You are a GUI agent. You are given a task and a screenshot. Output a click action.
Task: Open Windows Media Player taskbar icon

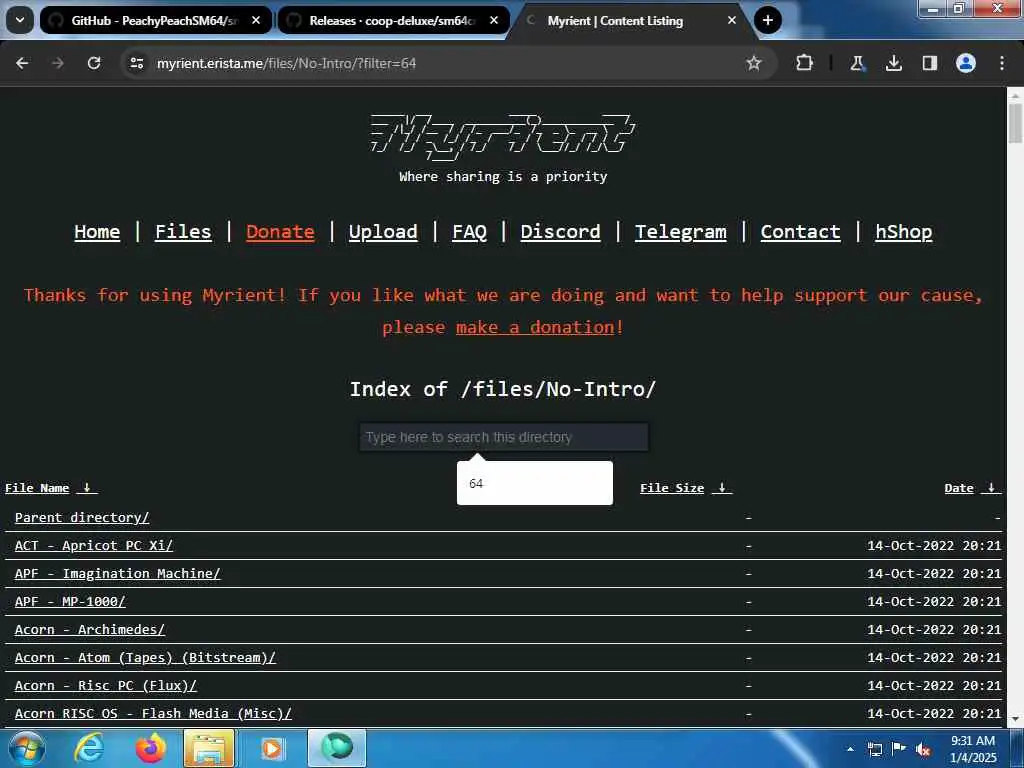coord(271,748)
